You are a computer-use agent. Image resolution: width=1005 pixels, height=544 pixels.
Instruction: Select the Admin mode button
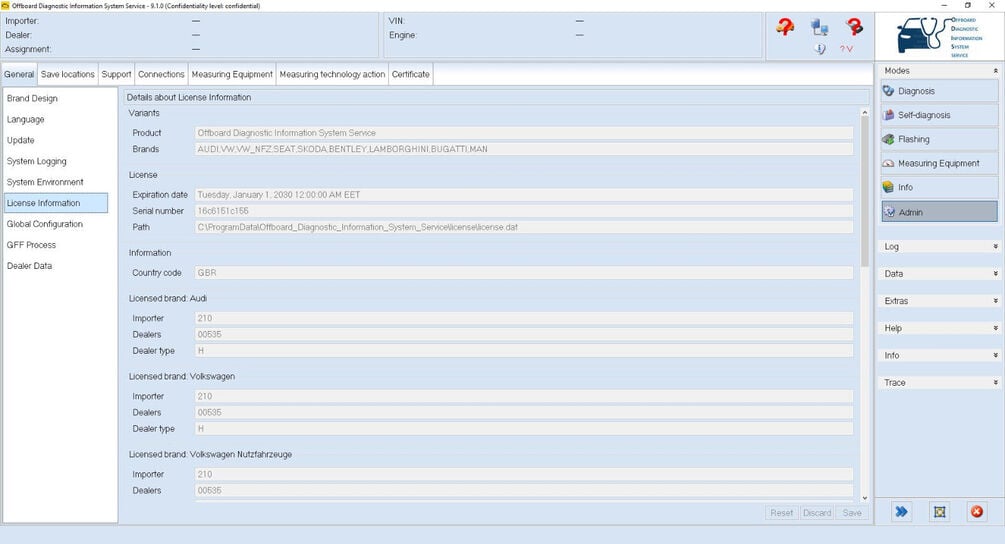coord(940,212)
